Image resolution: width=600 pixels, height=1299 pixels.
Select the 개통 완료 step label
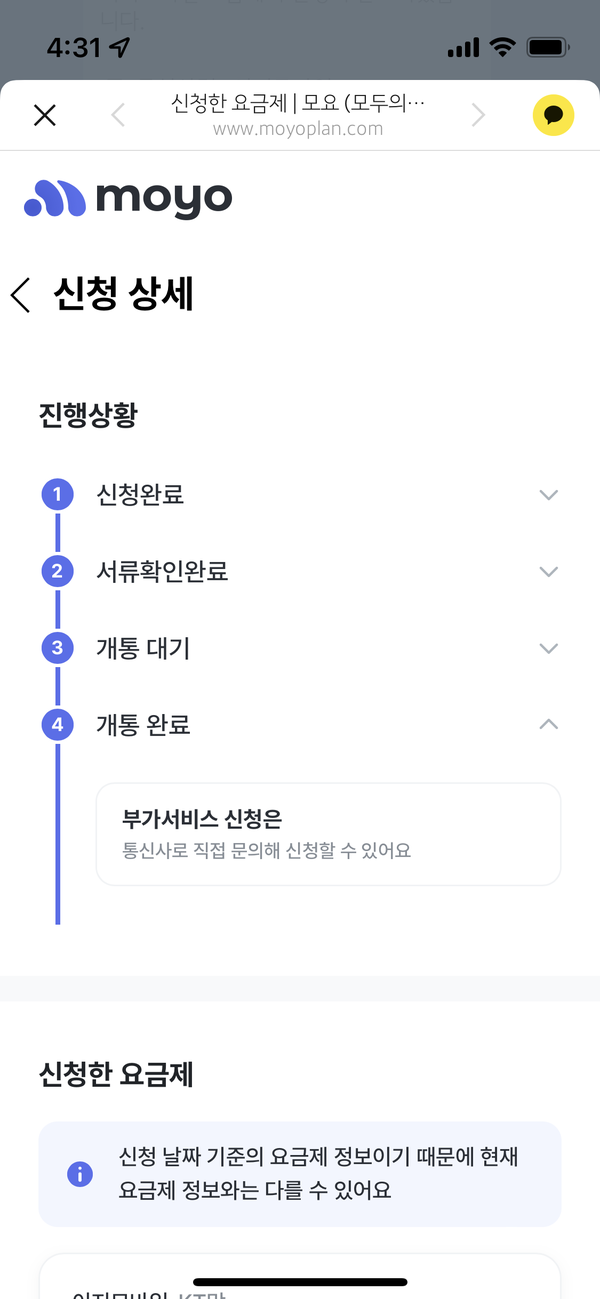pos(143,725)
